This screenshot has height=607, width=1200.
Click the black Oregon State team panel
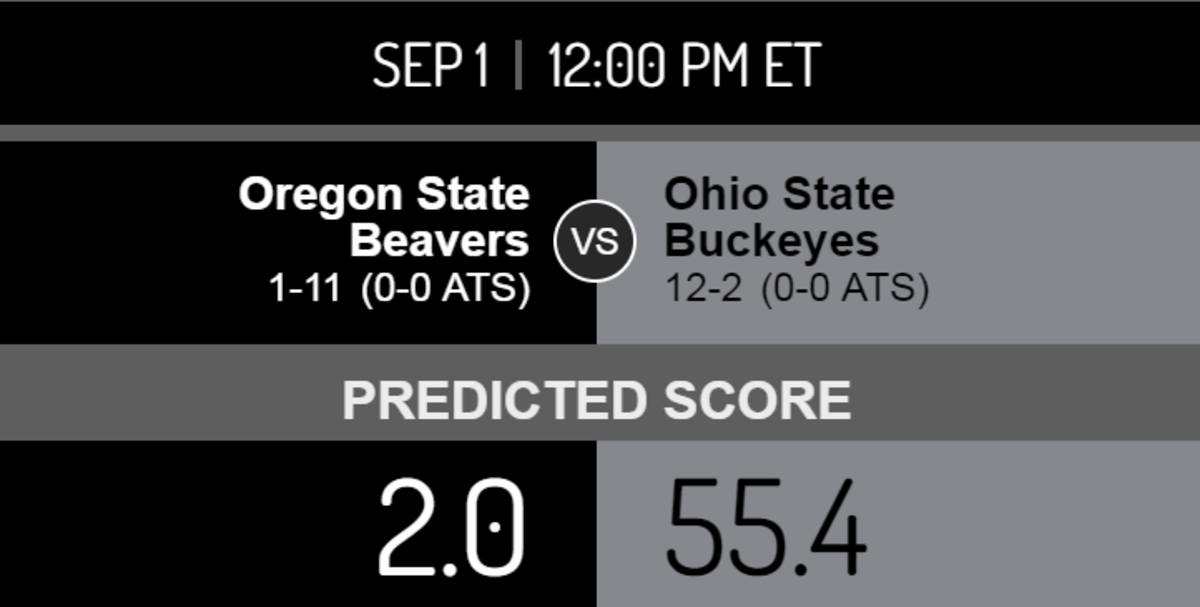[298, 242]
